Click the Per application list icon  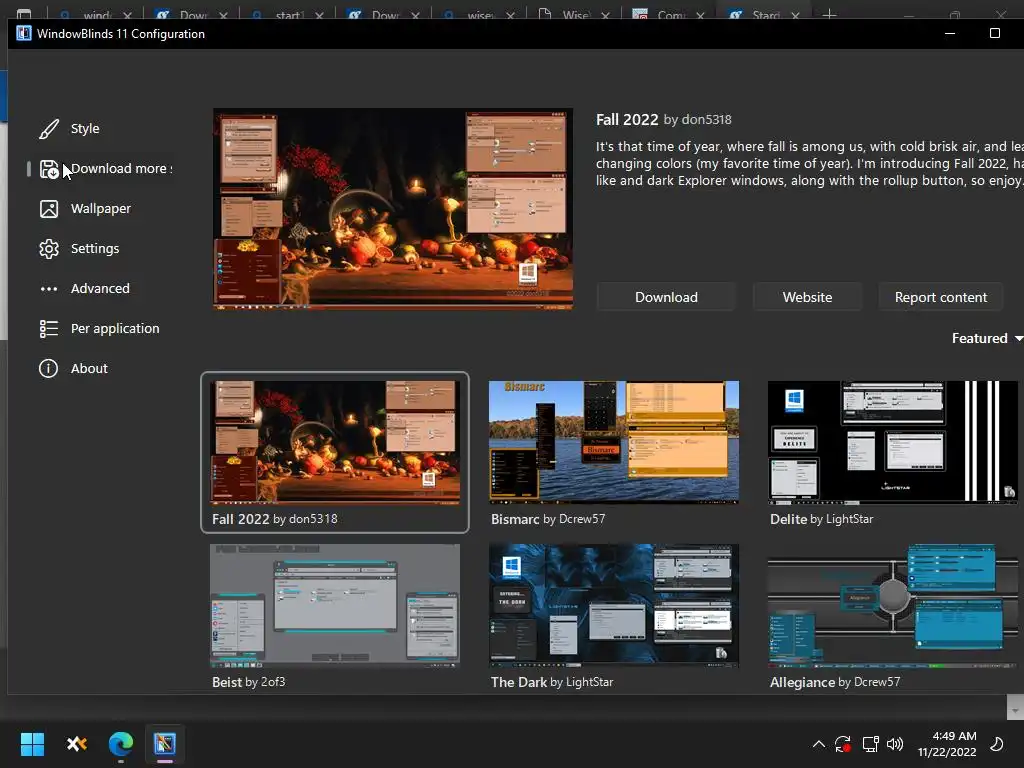tap(49, 328)
